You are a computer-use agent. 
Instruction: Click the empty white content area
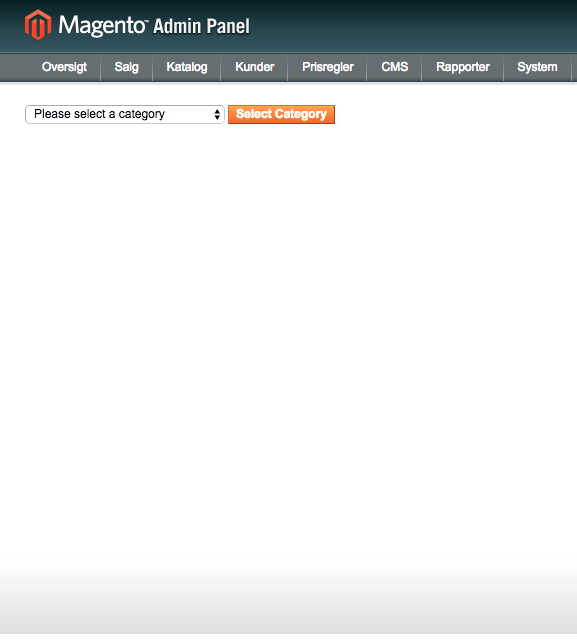pos(288,328)
